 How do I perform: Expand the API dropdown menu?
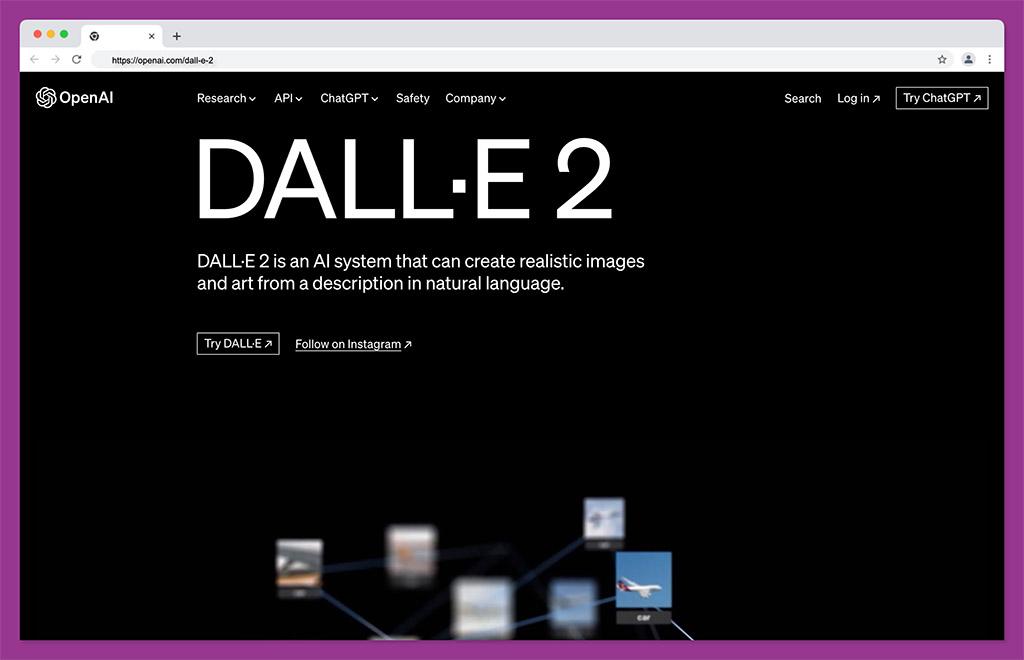click(x=288, y=99)
